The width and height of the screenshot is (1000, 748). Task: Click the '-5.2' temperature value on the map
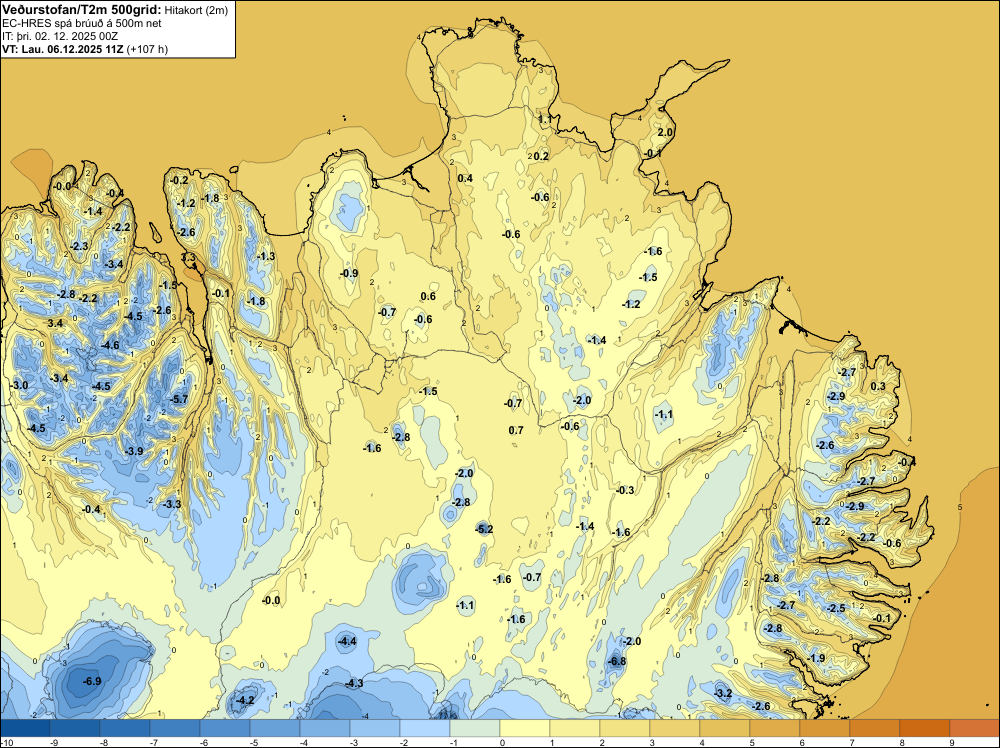pyautogui.click(x=484, y=529)
